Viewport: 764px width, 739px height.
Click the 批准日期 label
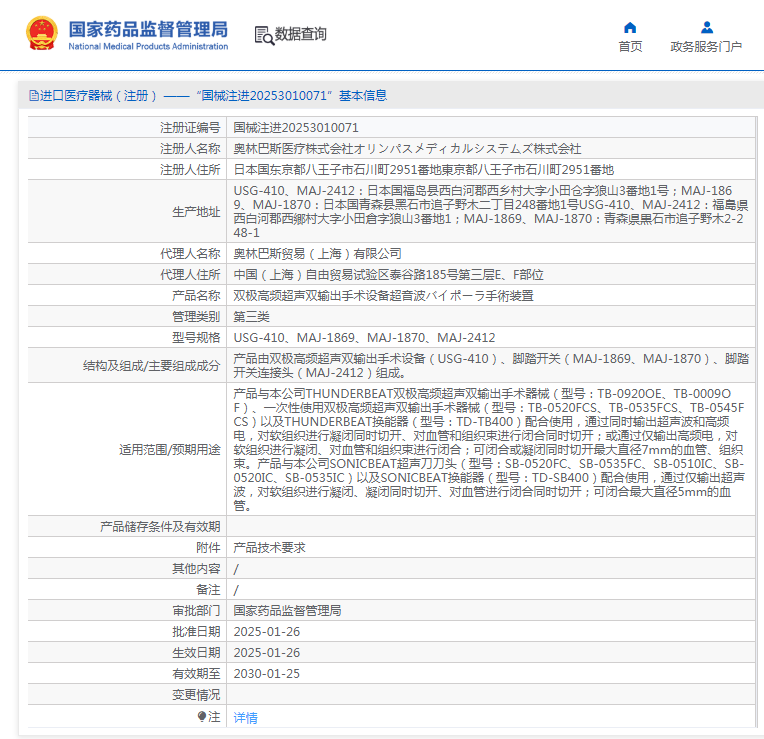pyautogui.click(x=196, y=631)
